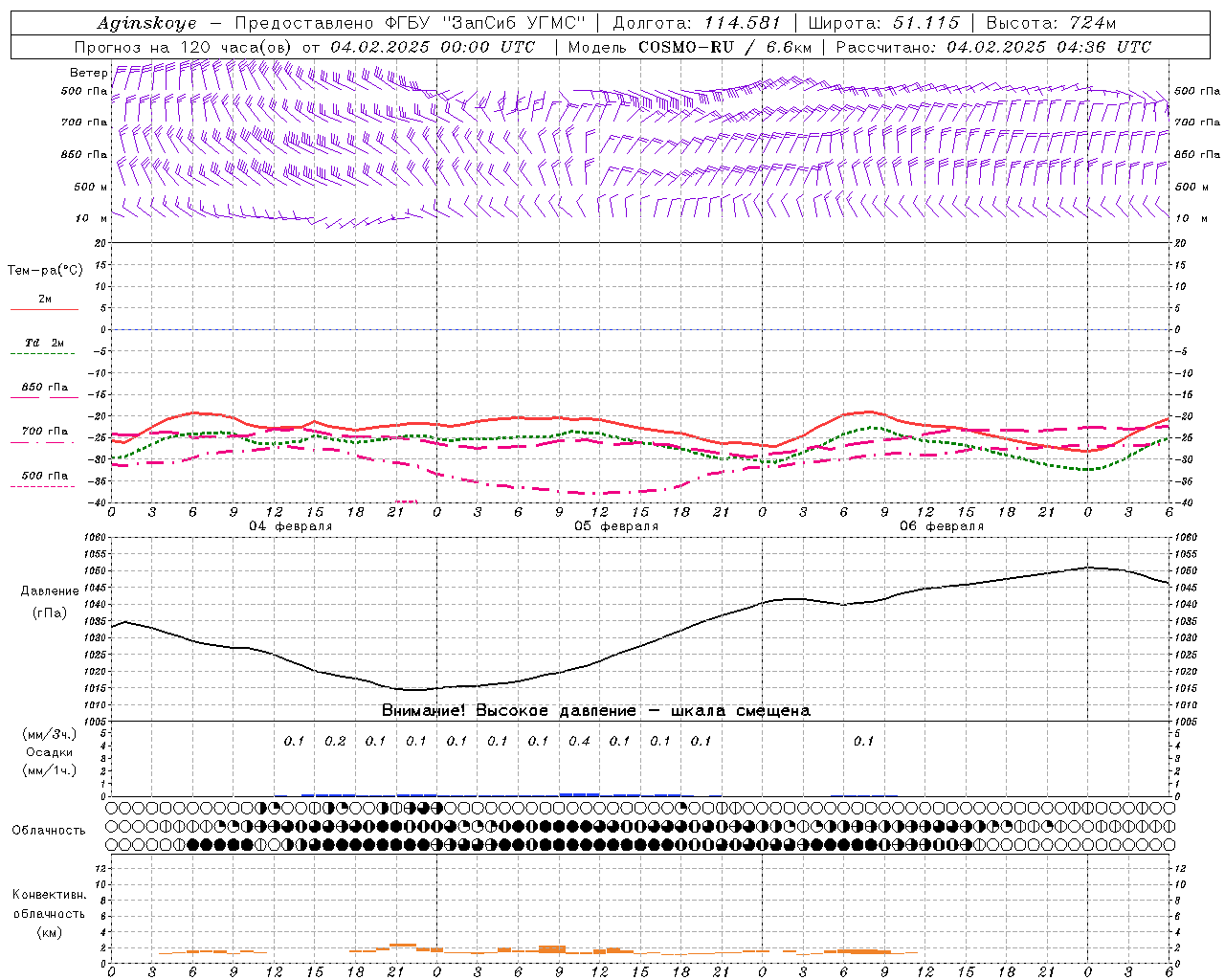Viewport: 1225px width, 980px height.
Task: Click the forecast period text "Прогноз на 120 часа(ов)"
Action: [184, 47]
